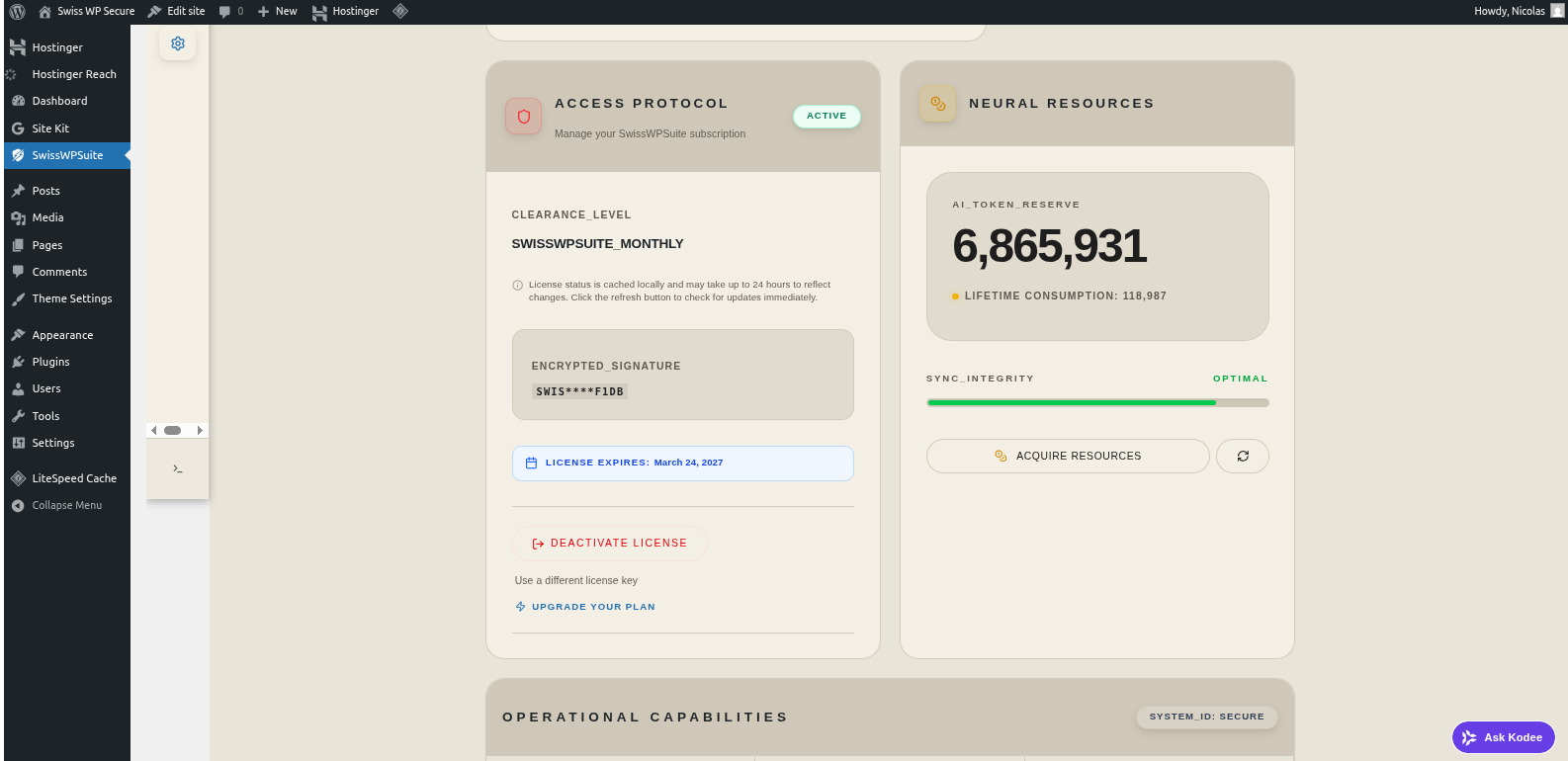The height and width of the screenshot is (761, 1568).
Task: Click the LiteSpeed diamond icon in the admin bar
Action: coord(400,11)
